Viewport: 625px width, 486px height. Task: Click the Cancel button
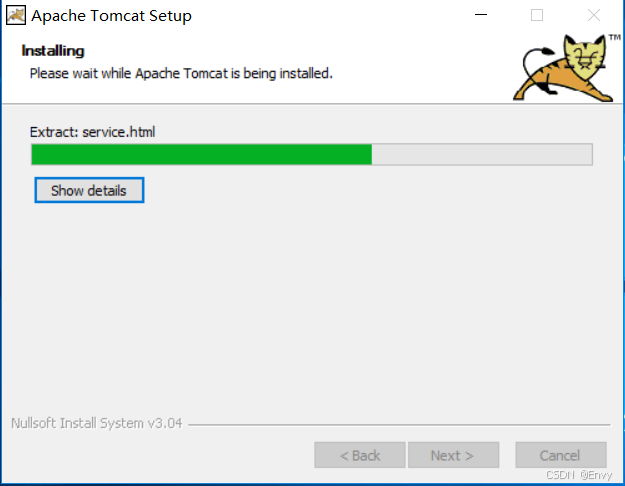(561, 455)
